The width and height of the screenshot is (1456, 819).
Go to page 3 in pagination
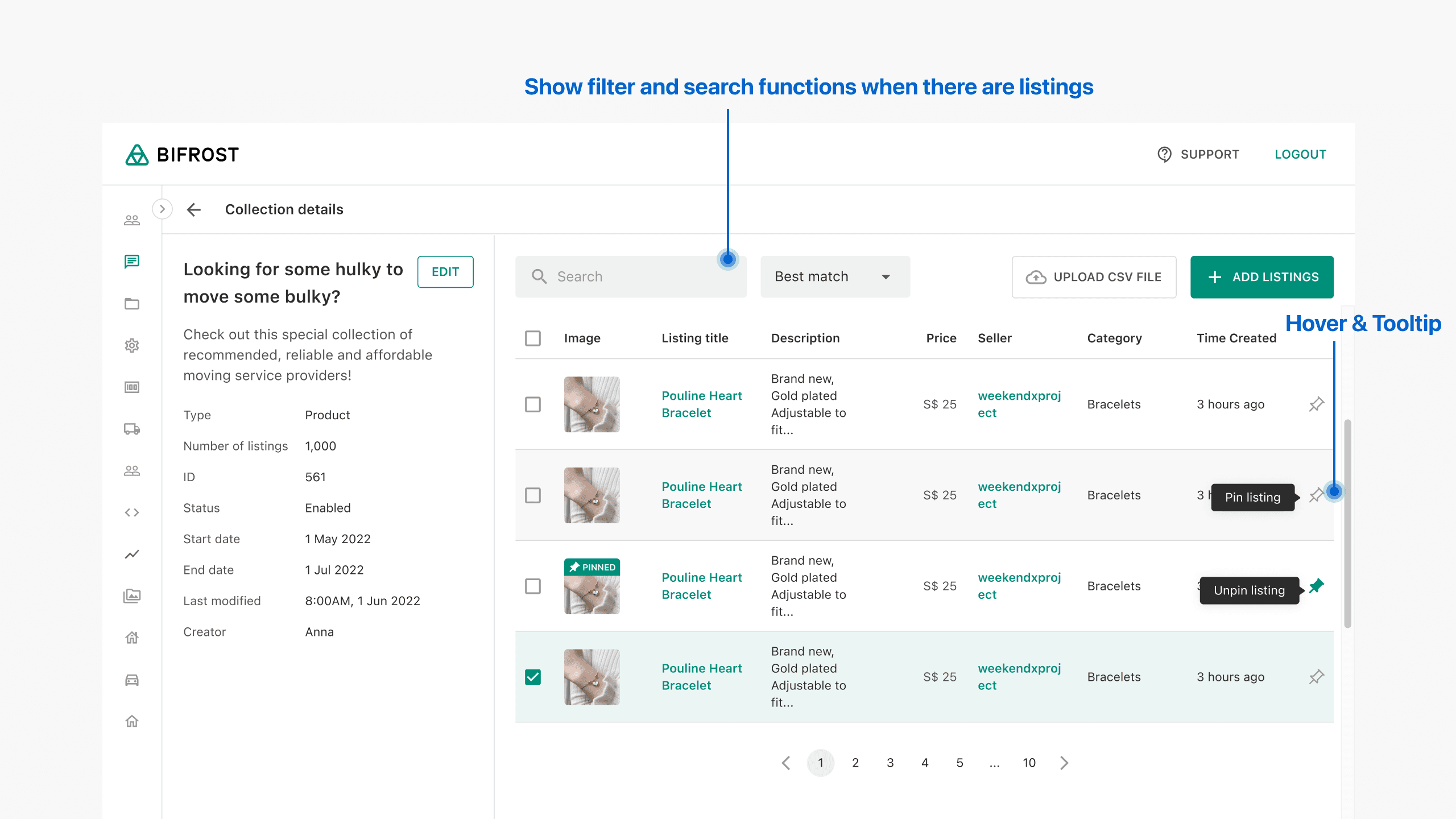click(890, 763)
